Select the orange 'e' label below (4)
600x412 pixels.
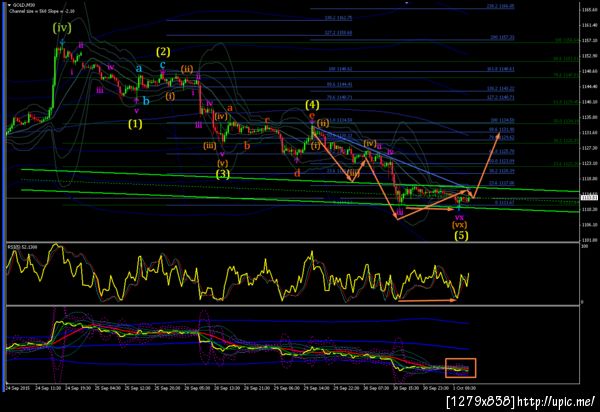[x=312, y=115]
